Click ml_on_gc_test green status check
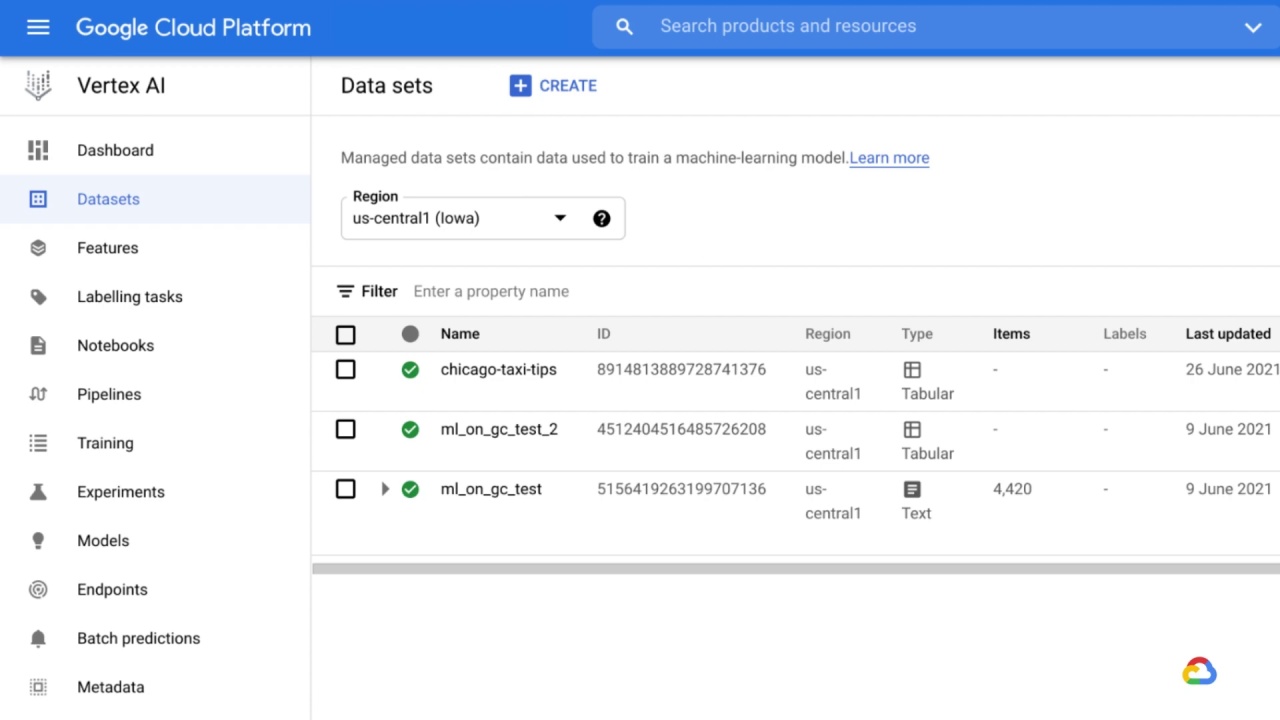Image resolution: width=1280 pixels, height=720 pixels. click(410, 490)
